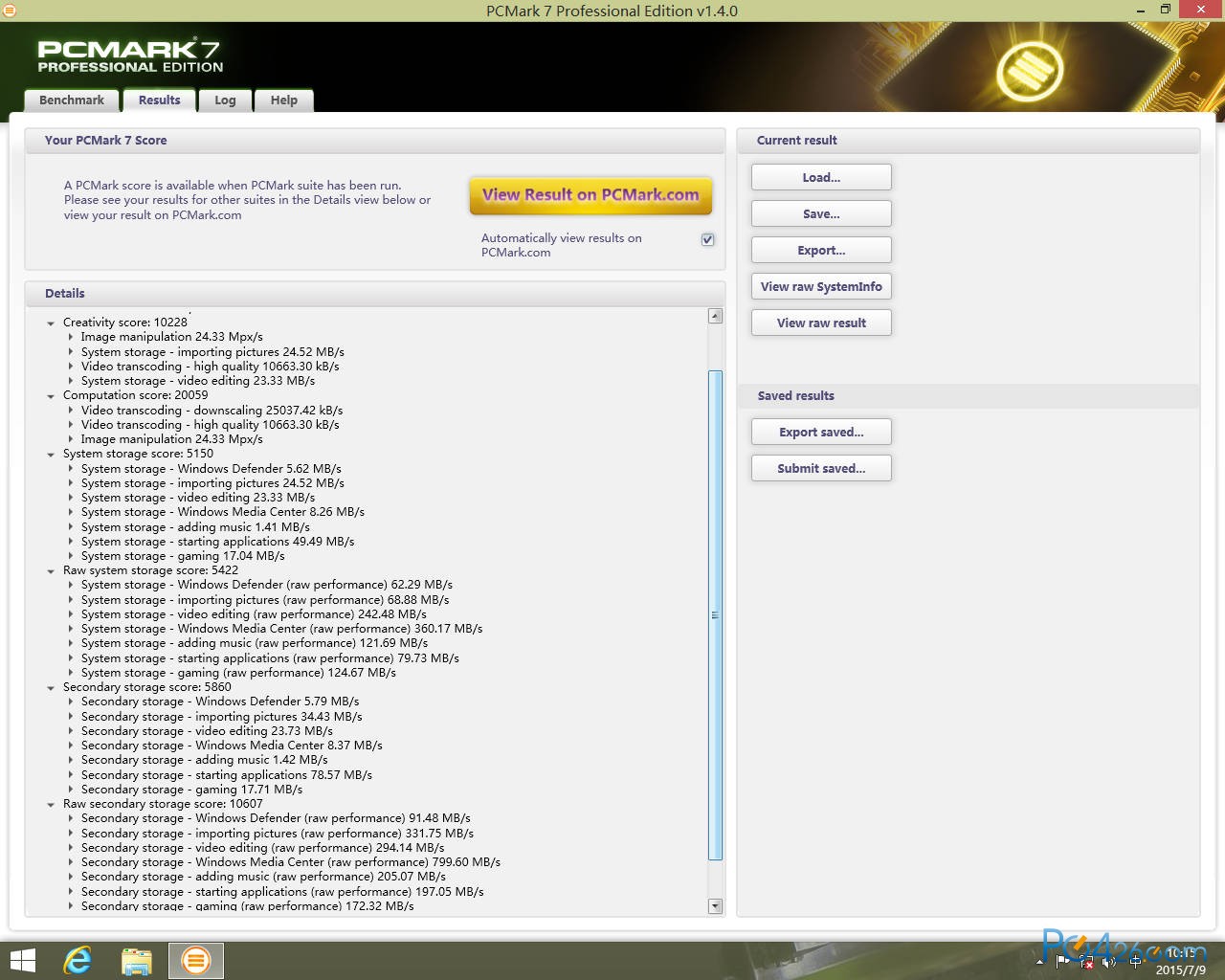The width and height of the screenshot is (1225, 980).
Task: Expand System storage - gaming 17.04 MB/s
Action: (71, 556)
